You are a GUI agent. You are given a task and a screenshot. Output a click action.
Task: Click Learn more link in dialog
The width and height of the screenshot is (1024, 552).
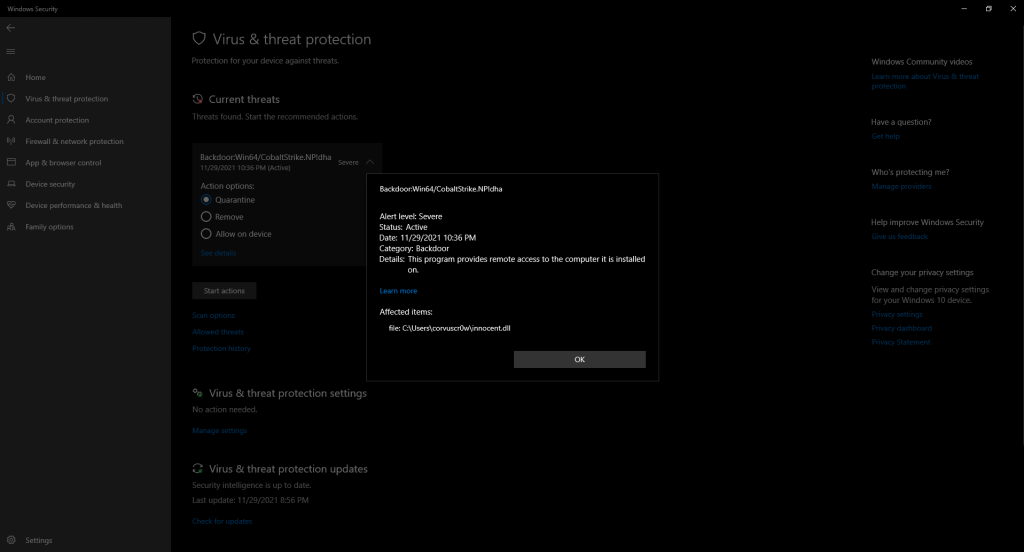pos(398,291)
